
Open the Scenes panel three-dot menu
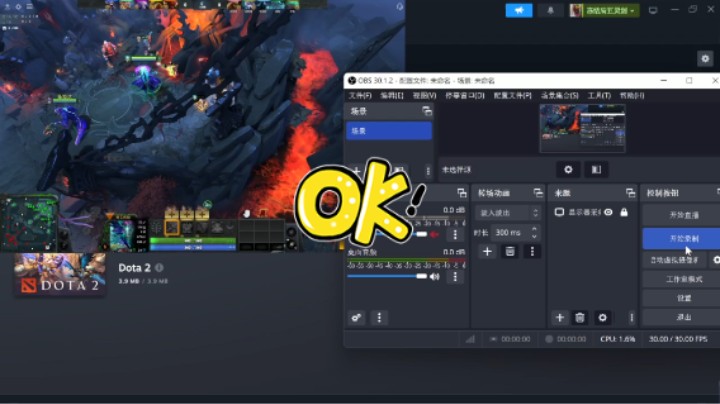428,171
